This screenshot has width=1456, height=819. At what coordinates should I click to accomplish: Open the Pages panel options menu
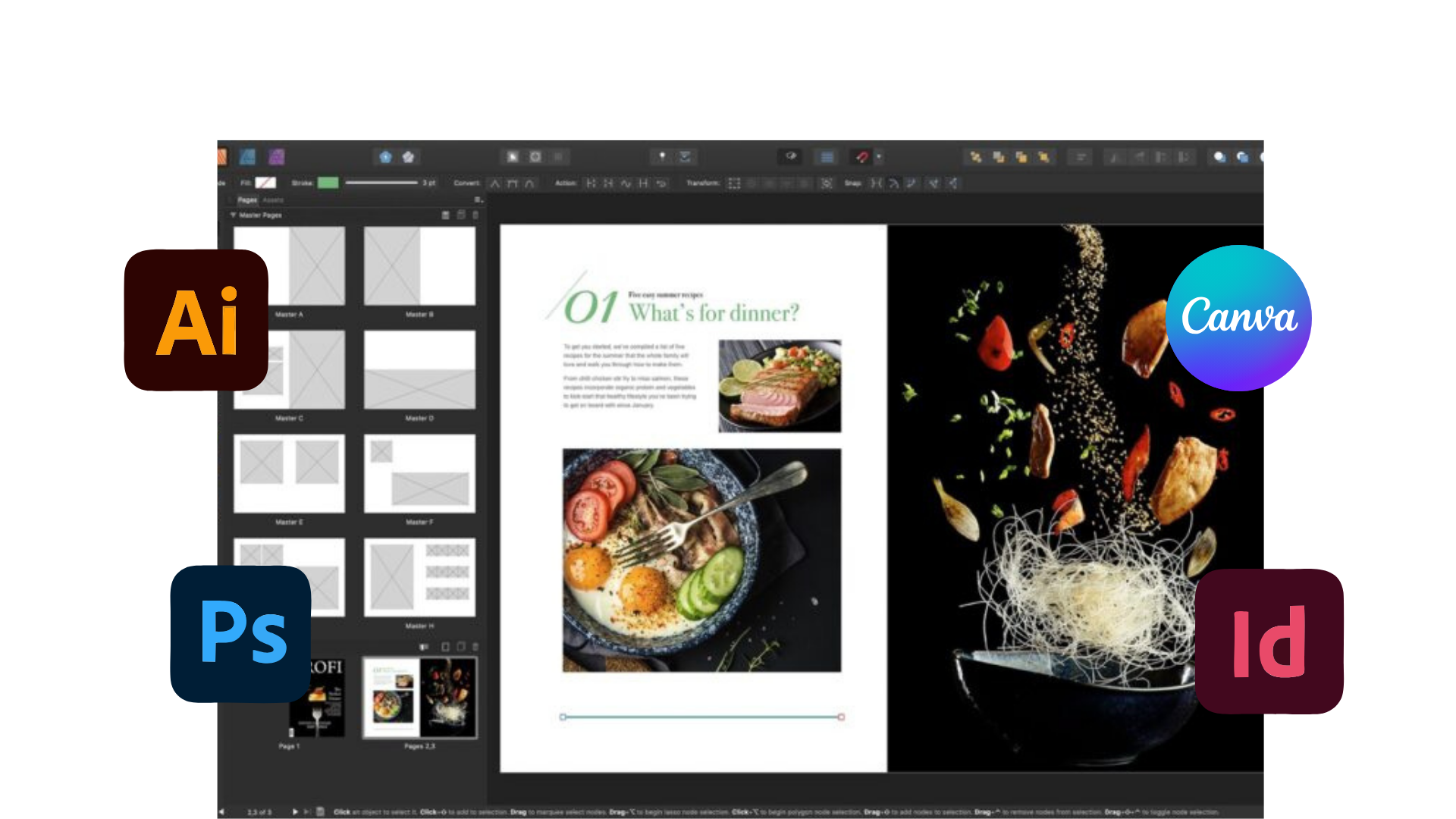(478, 200)
